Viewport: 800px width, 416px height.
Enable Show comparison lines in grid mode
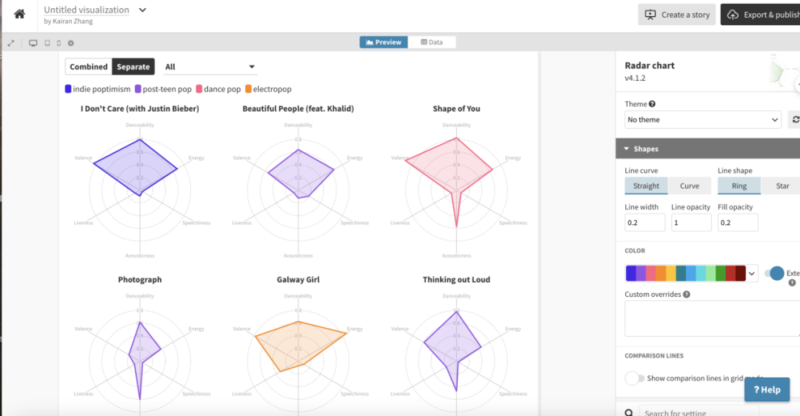click(x=635, y=378)
